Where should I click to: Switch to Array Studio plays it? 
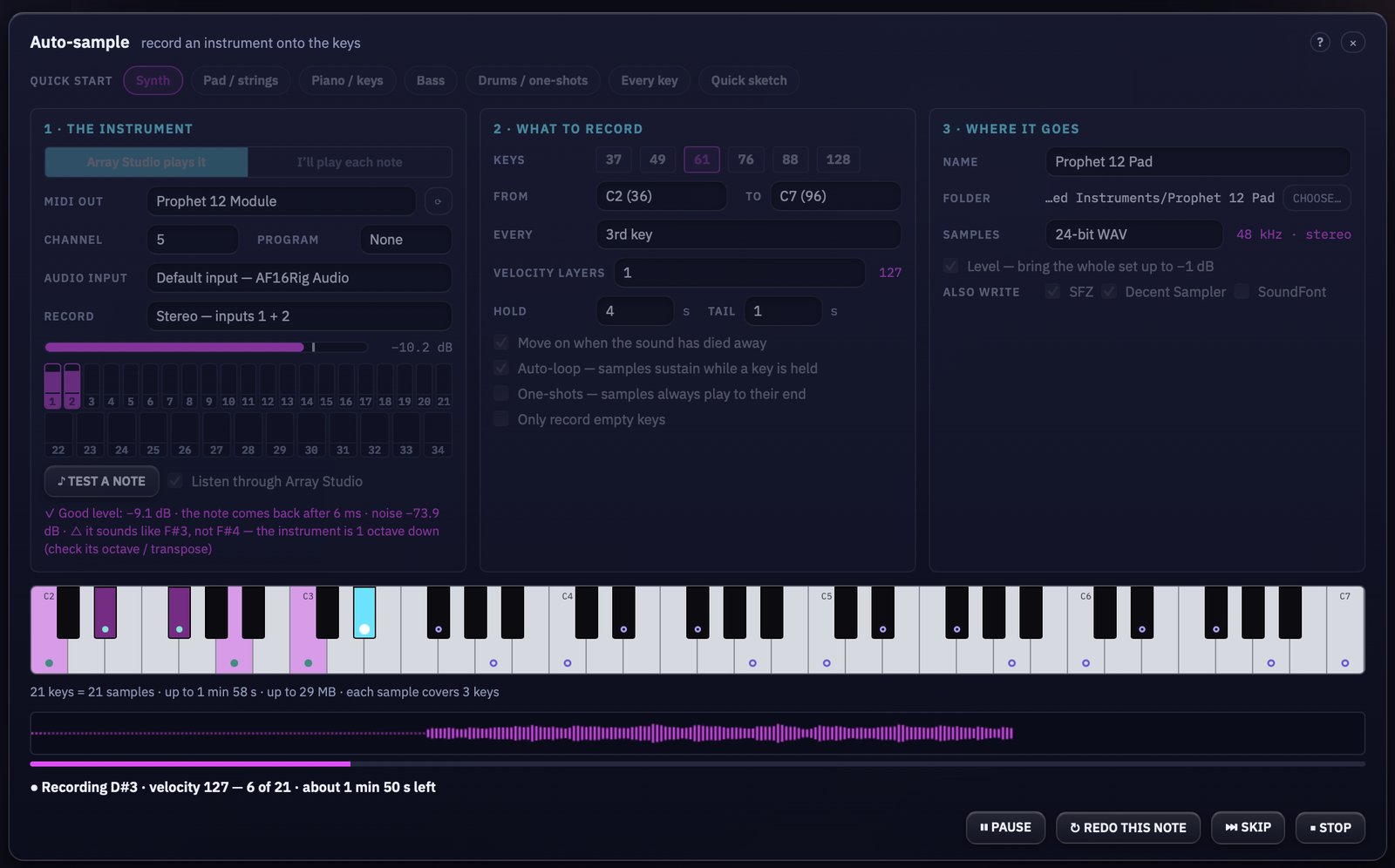tap(146, 162)
